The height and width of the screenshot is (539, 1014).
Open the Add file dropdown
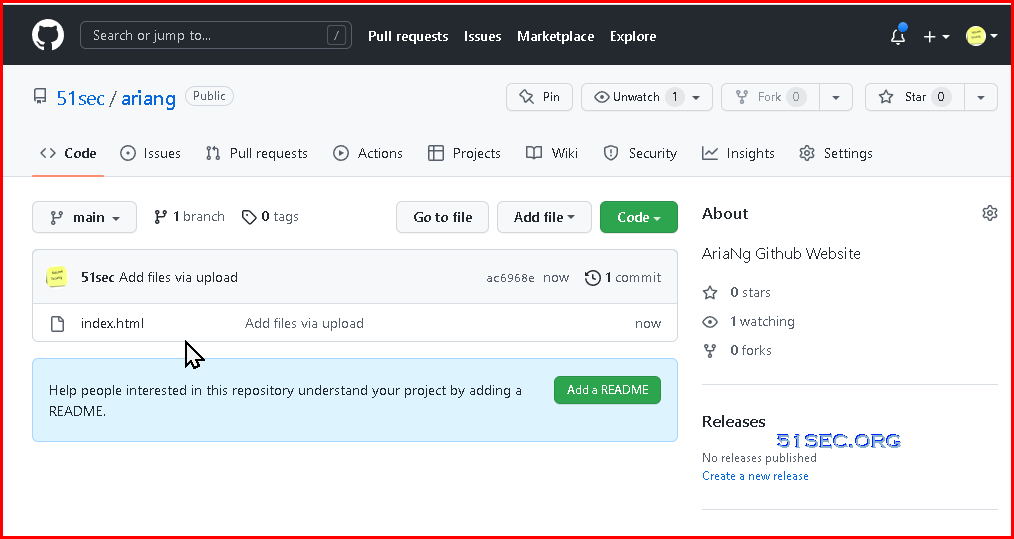[544, 217]
